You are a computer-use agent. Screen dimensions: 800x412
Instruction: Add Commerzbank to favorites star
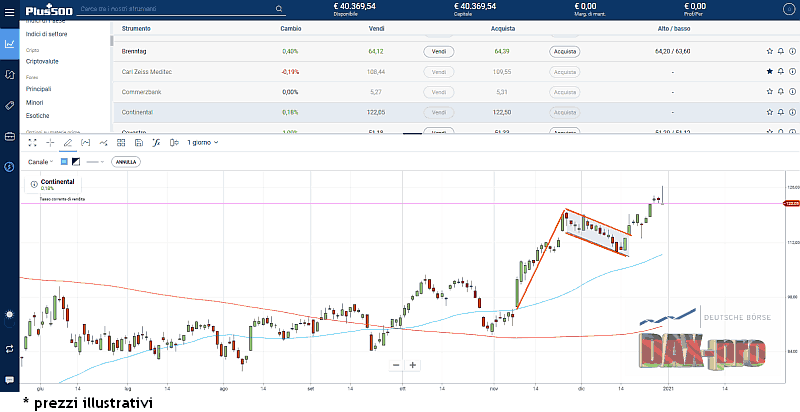769,92
